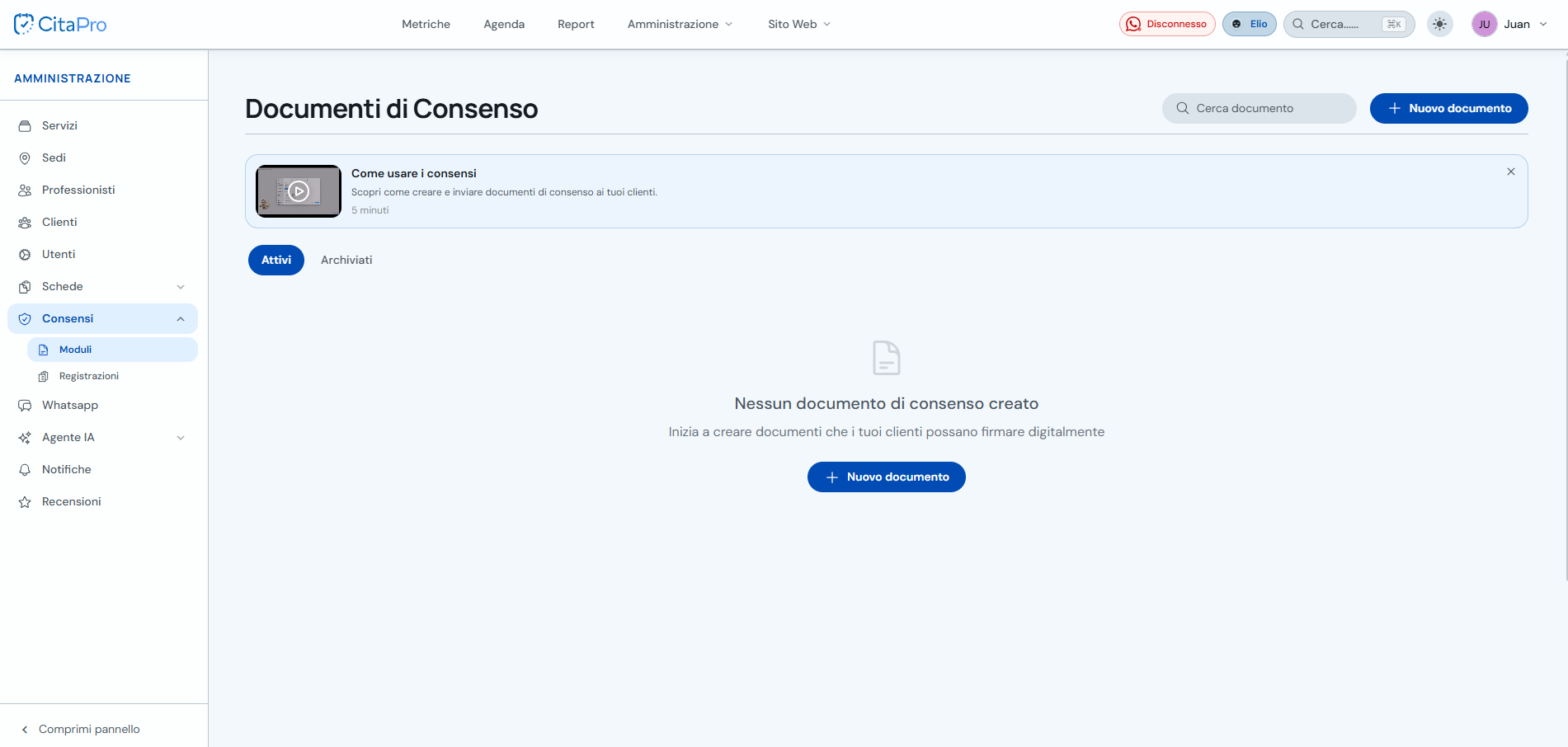Expand the Amministrazione dropdown in top bar
Screen dimensions: 1568x747
pos(680,24)
